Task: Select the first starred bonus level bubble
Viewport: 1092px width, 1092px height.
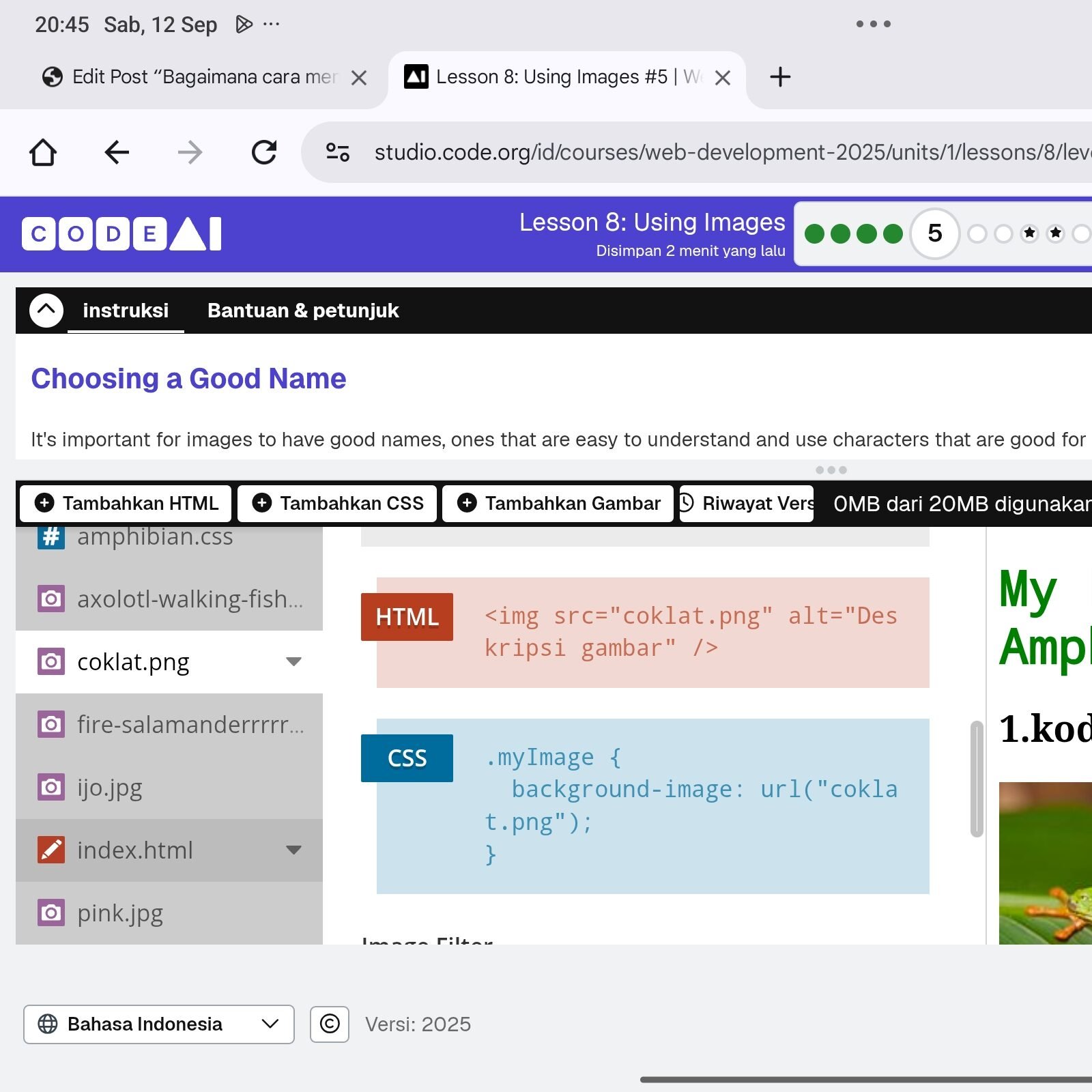Action: point(1029,234)
